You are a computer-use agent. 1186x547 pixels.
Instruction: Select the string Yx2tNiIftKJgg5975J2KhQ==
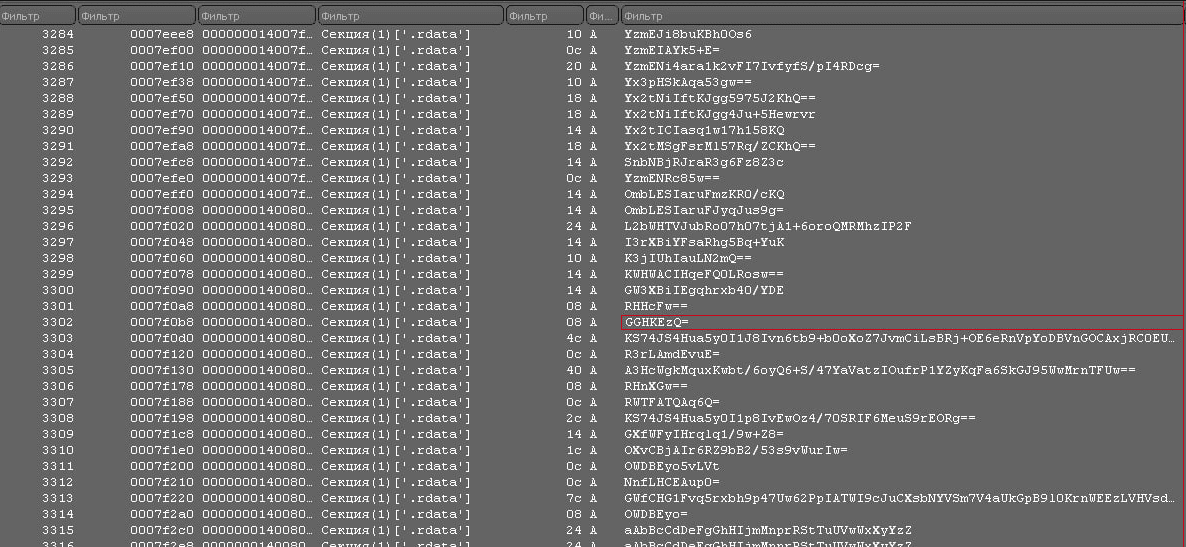point(720,98)
